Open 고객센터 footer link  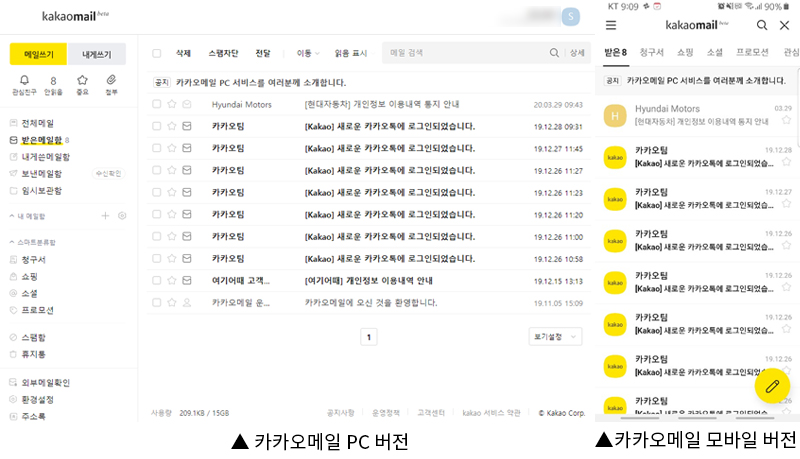point(431,413)
